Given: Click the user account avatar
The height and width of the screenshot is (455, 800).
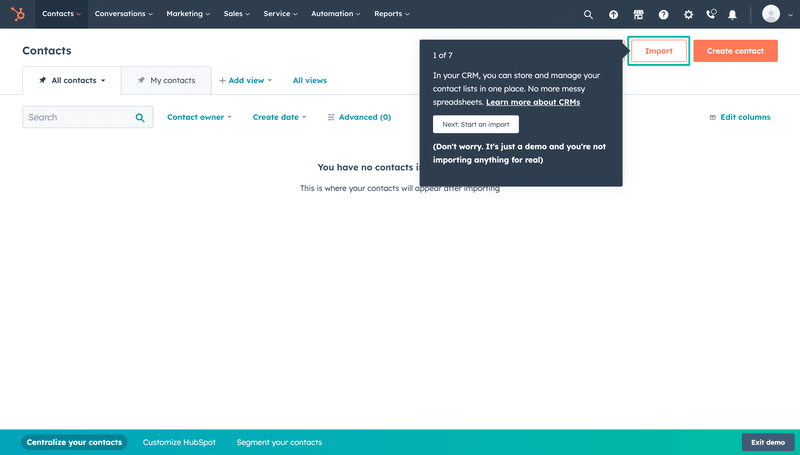Looking at the screenshot, I should [771, 14].
